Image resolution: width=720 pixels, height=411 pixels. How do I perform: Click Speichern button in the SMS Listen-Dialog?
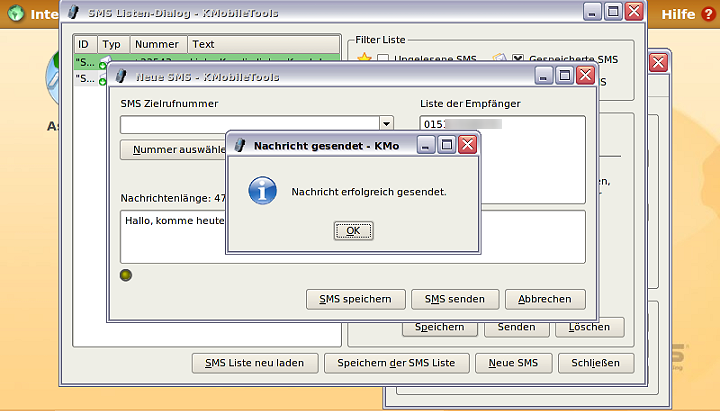(x=439, y=328)
